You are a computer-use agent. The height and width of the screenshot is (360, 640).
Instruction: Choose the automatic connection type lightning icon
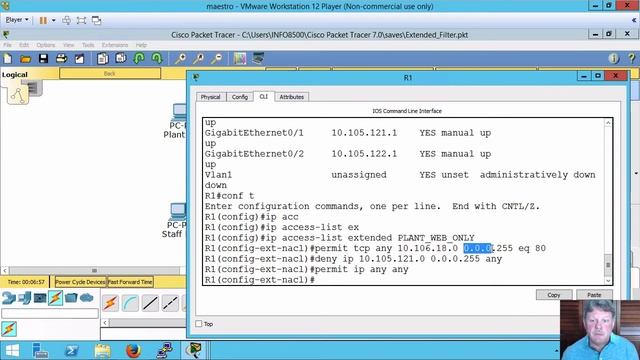click(110, 303)
